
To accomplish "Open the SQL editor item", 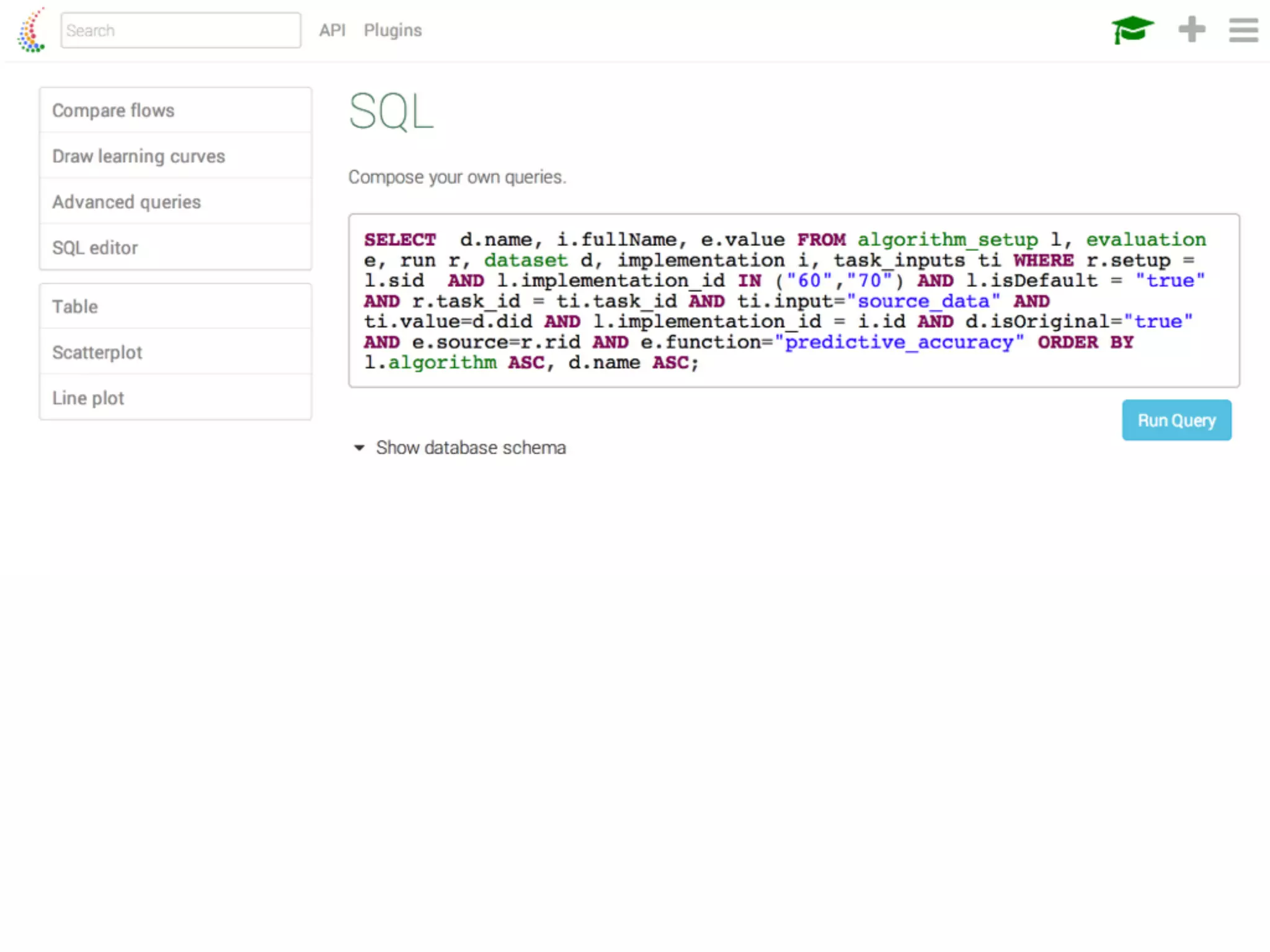I will pyautogui.click(x=95, y=248).
